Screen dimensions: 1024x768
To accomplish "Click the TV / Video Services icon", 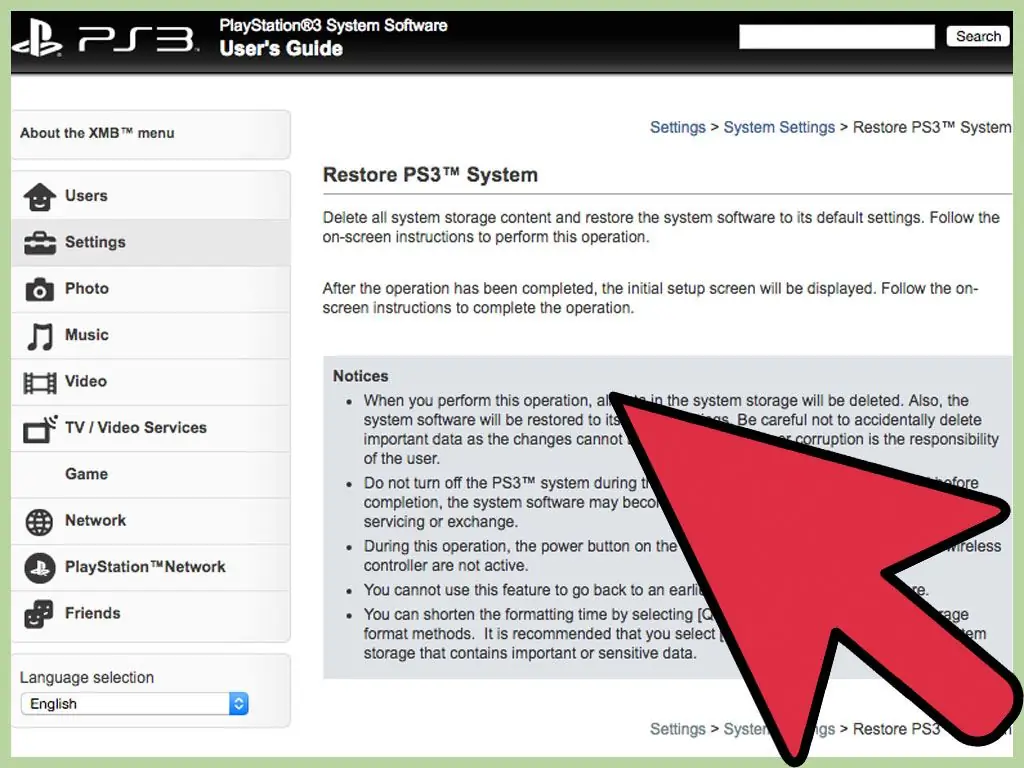I will click(40, 429).
